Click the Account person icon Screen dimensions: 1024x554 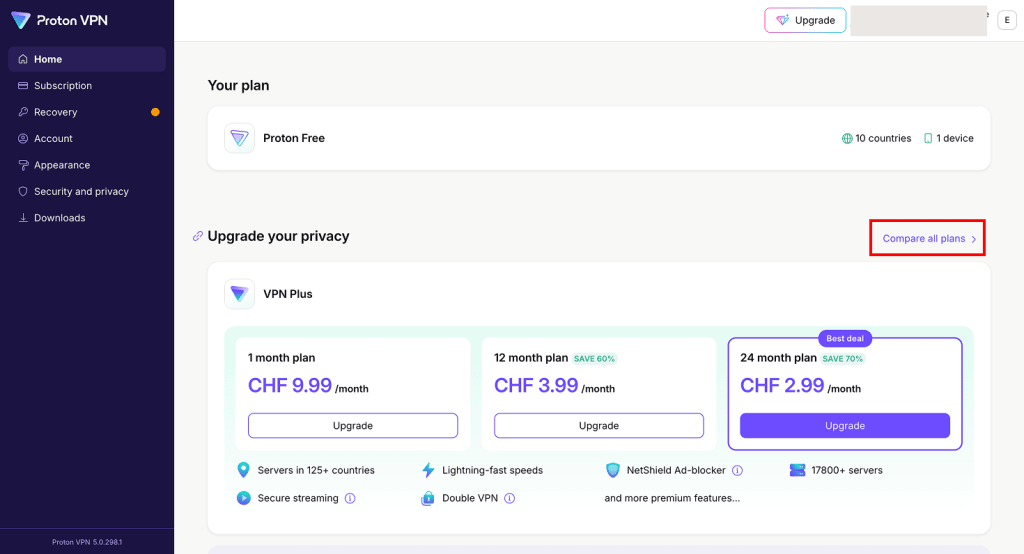23,138
